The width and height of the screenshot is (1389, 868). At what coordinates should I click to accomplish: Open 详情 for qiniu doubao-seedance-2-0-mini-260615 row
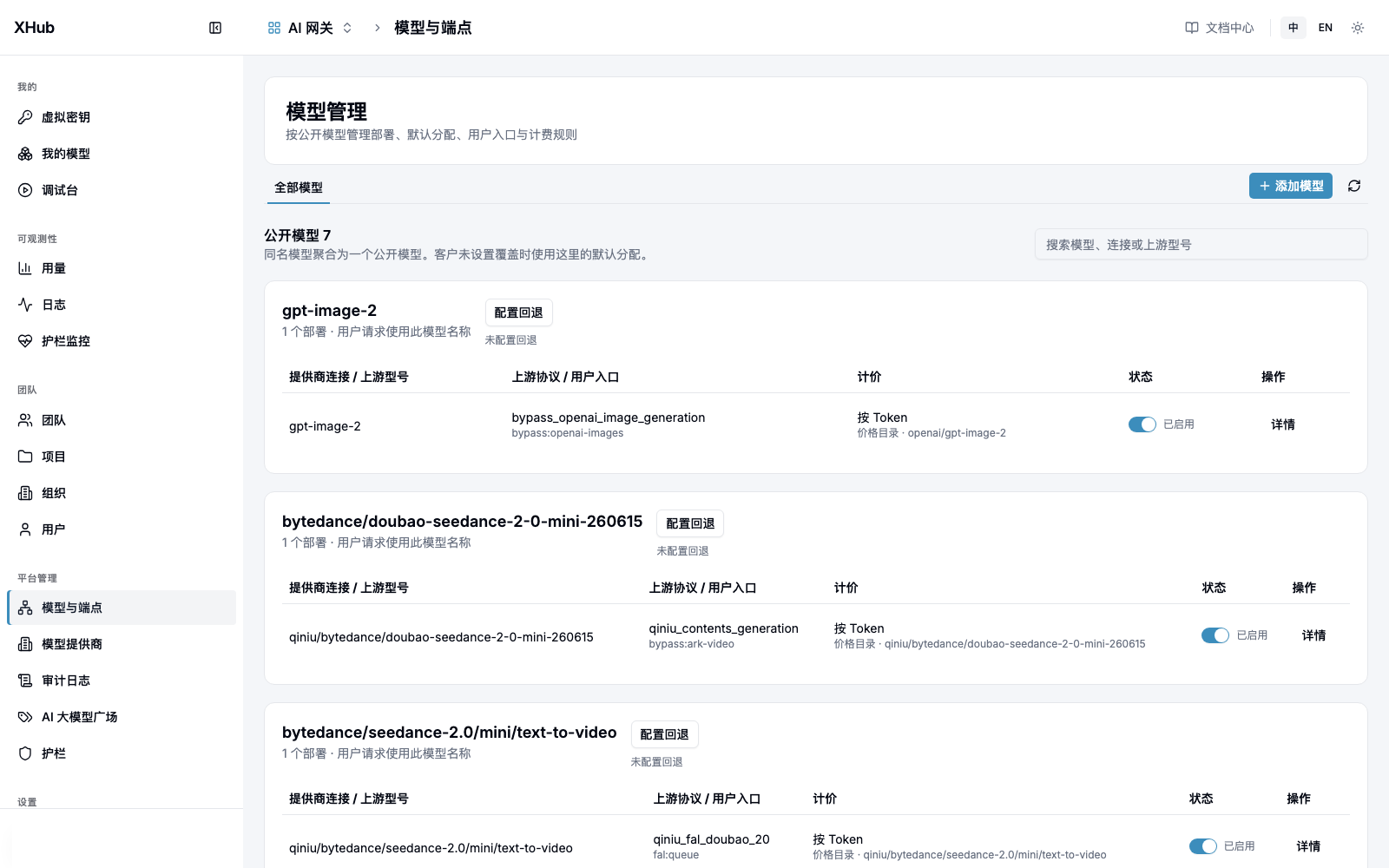point(1313,635)
